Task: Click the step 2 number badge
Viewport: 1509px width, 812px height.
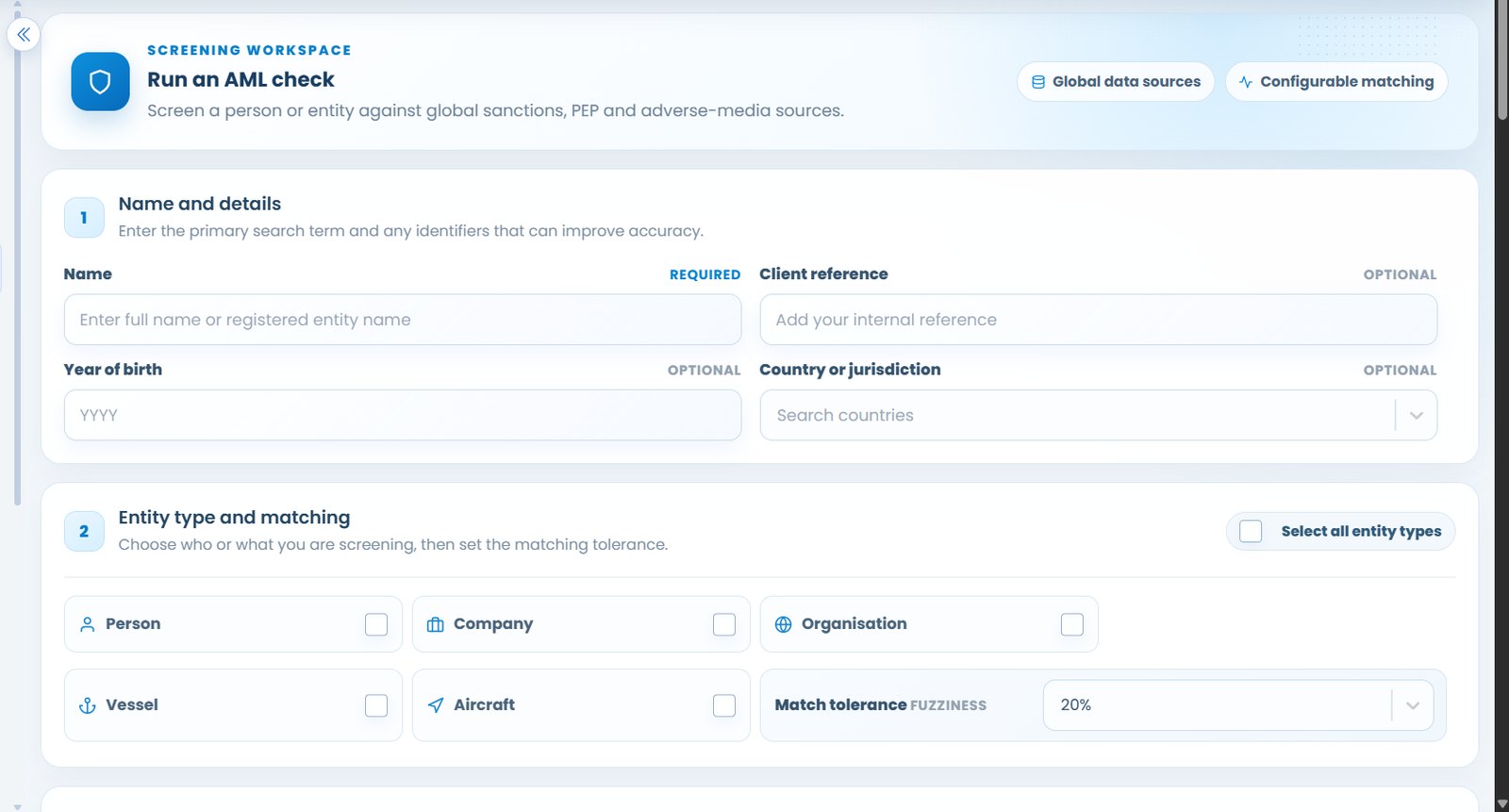Action: (84, 532)
